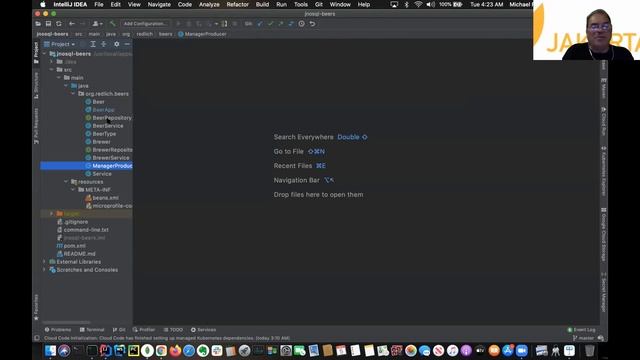Click the Git Push arrow icon
This screenshot has height=360, width=640.
[x=281, y=24]
